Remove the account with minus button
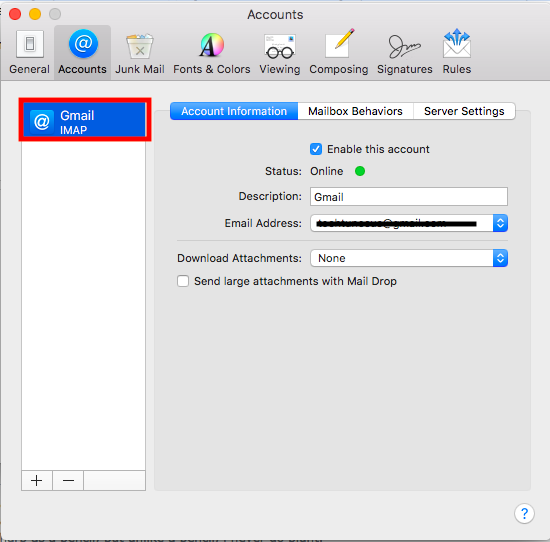Viewport: 550px width, 542px height. (68, 480)
